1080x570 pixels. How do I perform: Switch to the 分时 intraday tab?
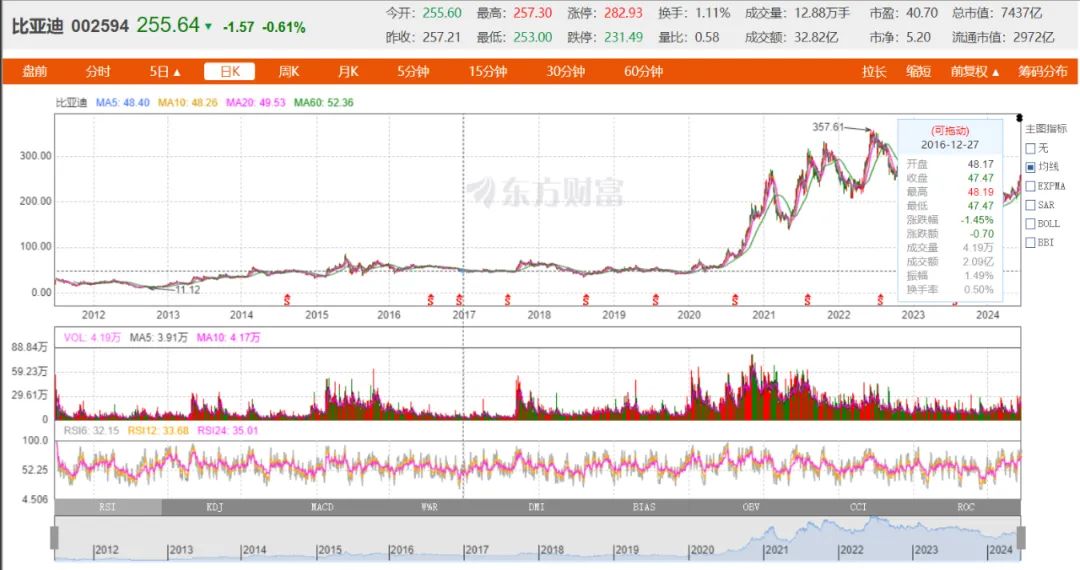click(98, 72)
